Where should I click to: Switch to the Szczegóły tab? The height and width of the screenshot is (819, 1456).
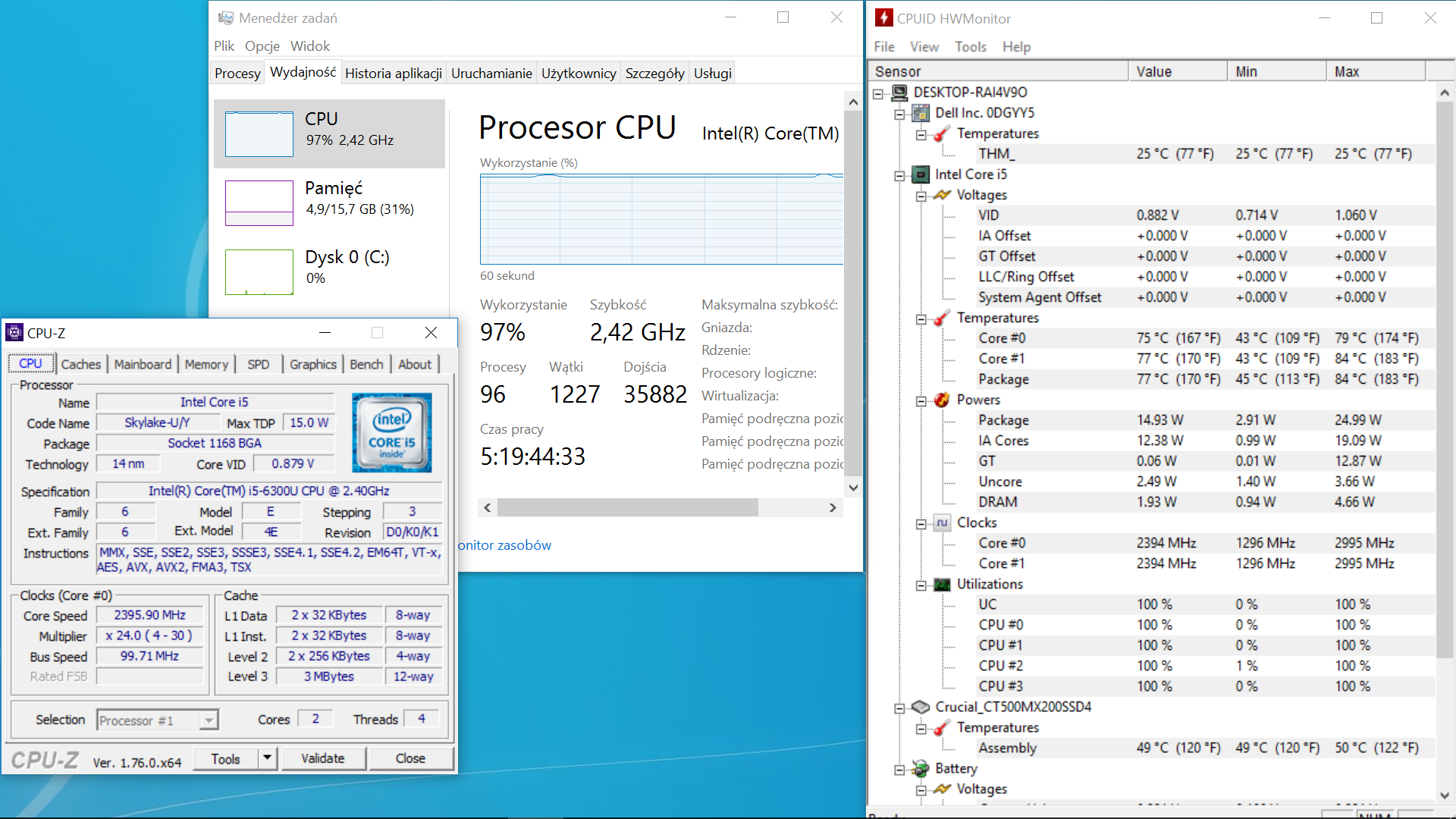654,73
